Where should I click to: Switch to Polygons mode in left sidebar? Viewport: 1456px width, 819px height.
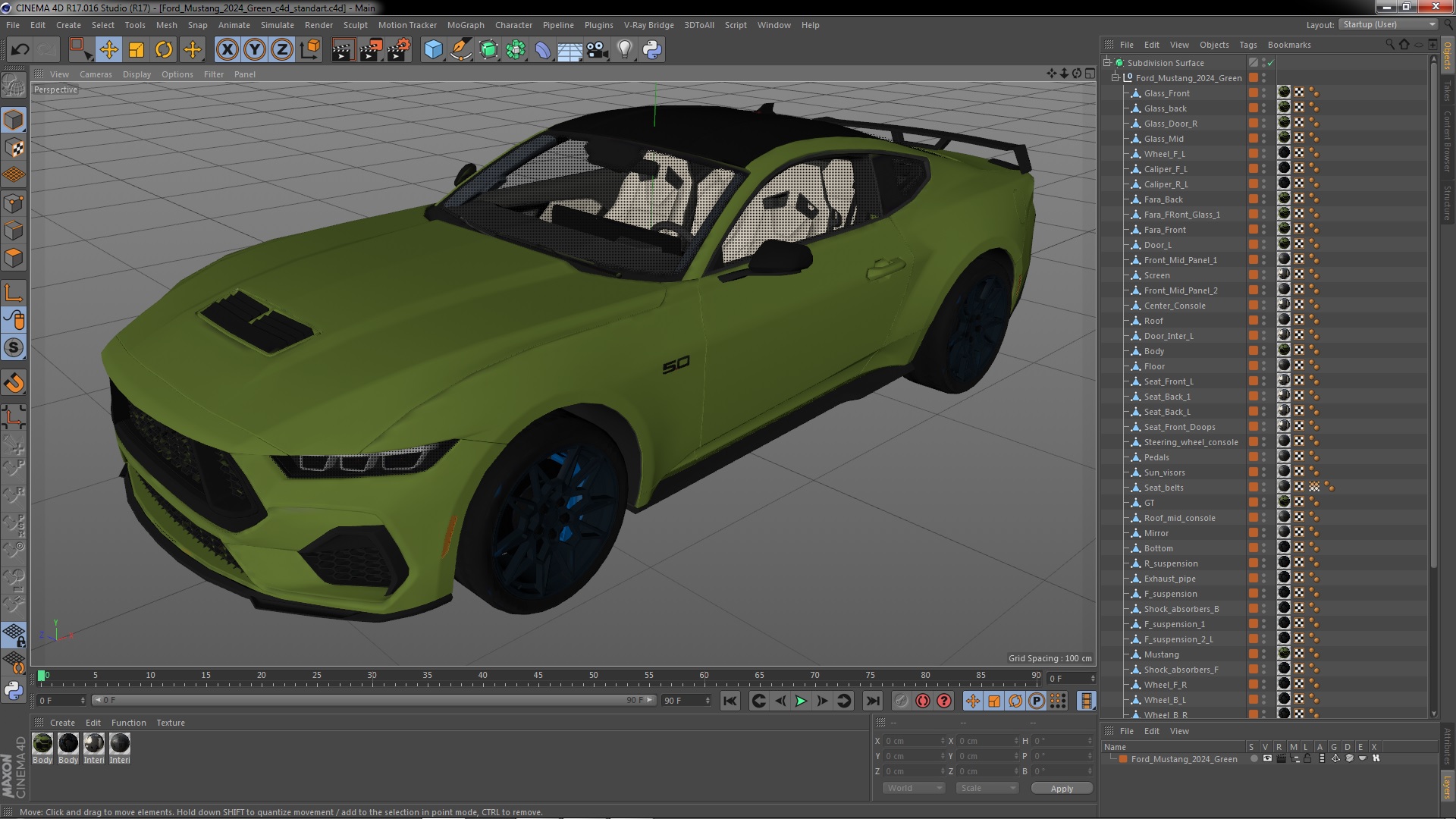tap(14, 258)
